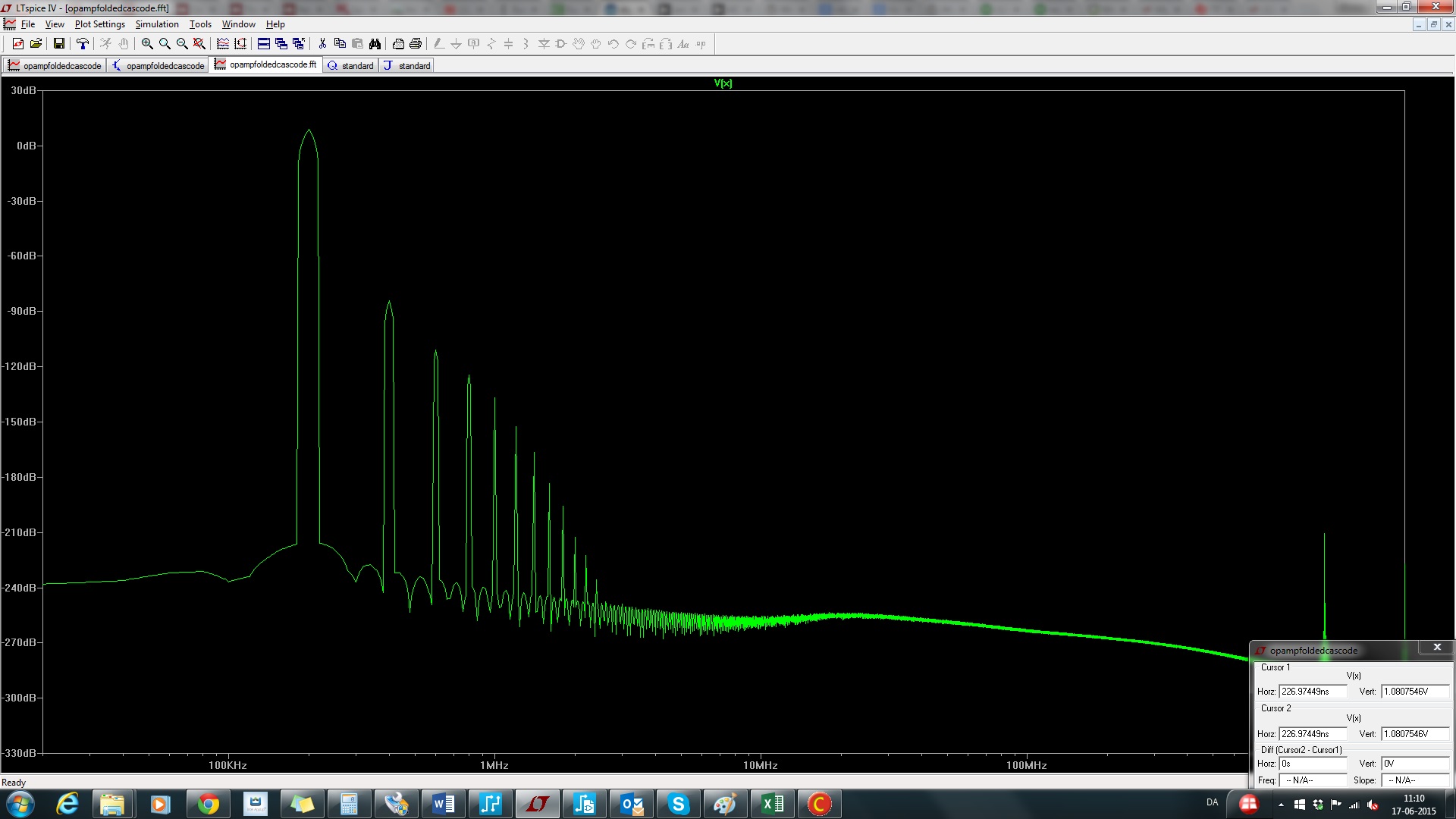Click the V[x] trace label

(723, 83)
